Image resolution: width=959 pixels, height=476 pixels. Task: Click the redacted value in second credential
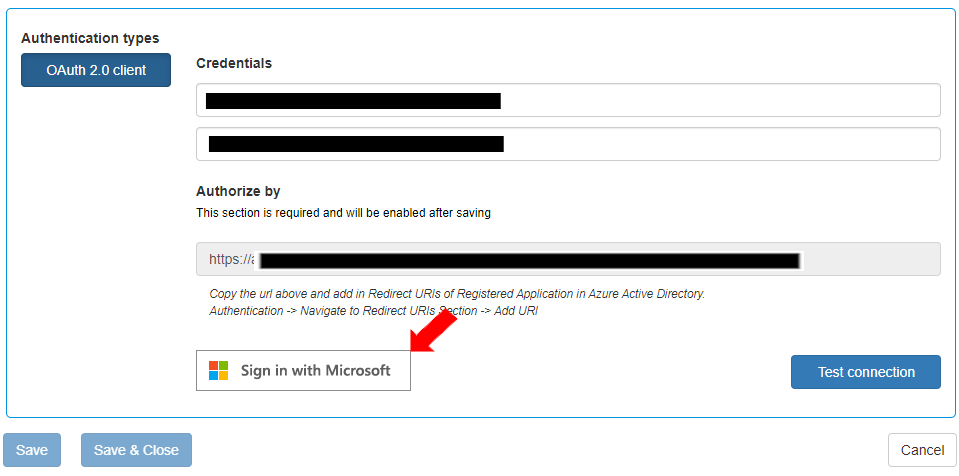355,144
